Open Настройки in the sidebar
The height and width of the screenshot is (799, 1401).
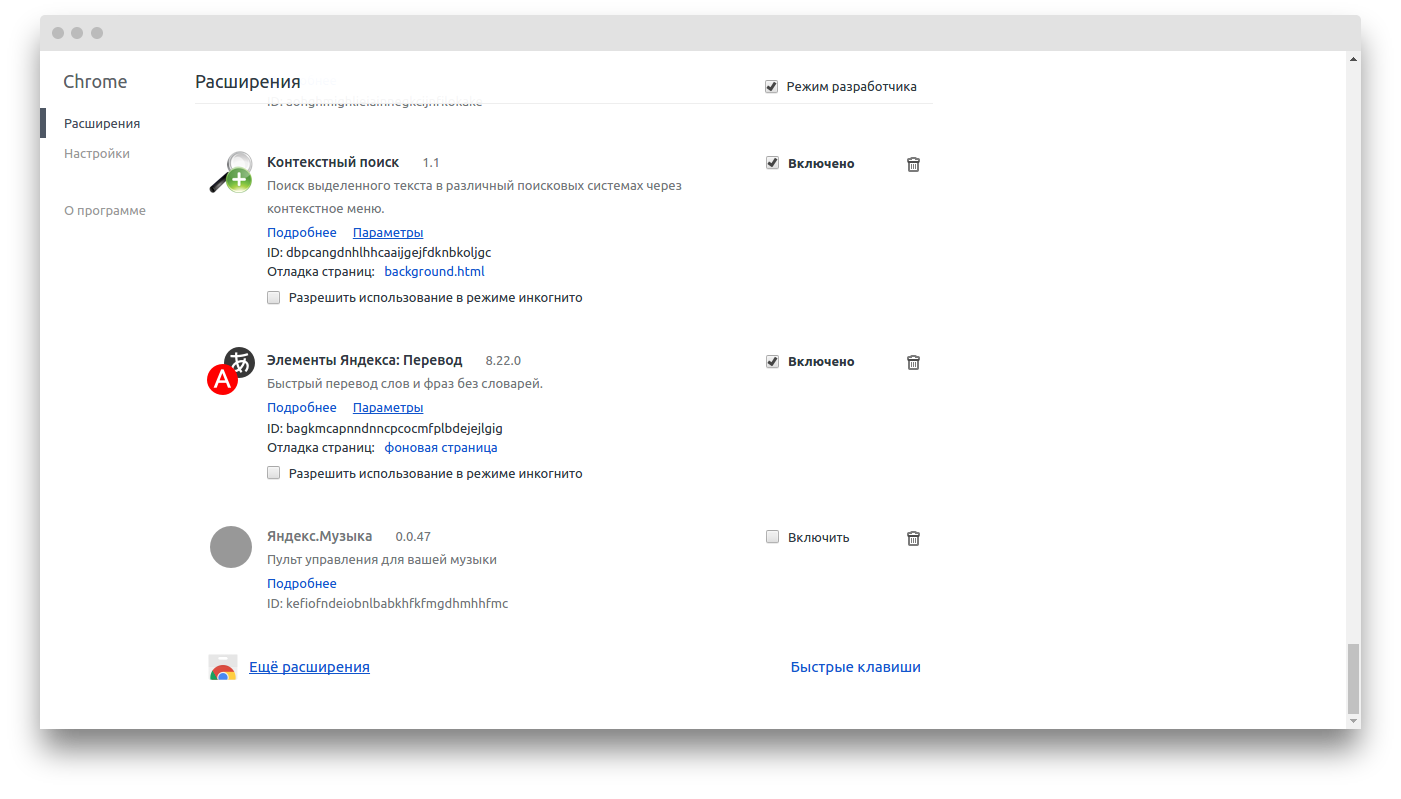(97, 153)
